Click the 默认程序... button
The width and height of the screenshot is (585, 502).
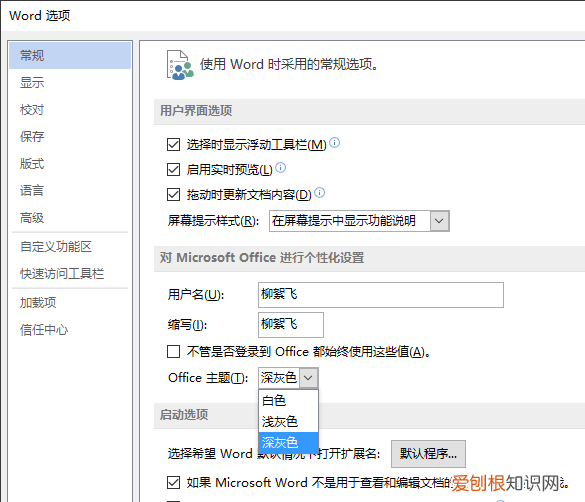tap(428, 454)
